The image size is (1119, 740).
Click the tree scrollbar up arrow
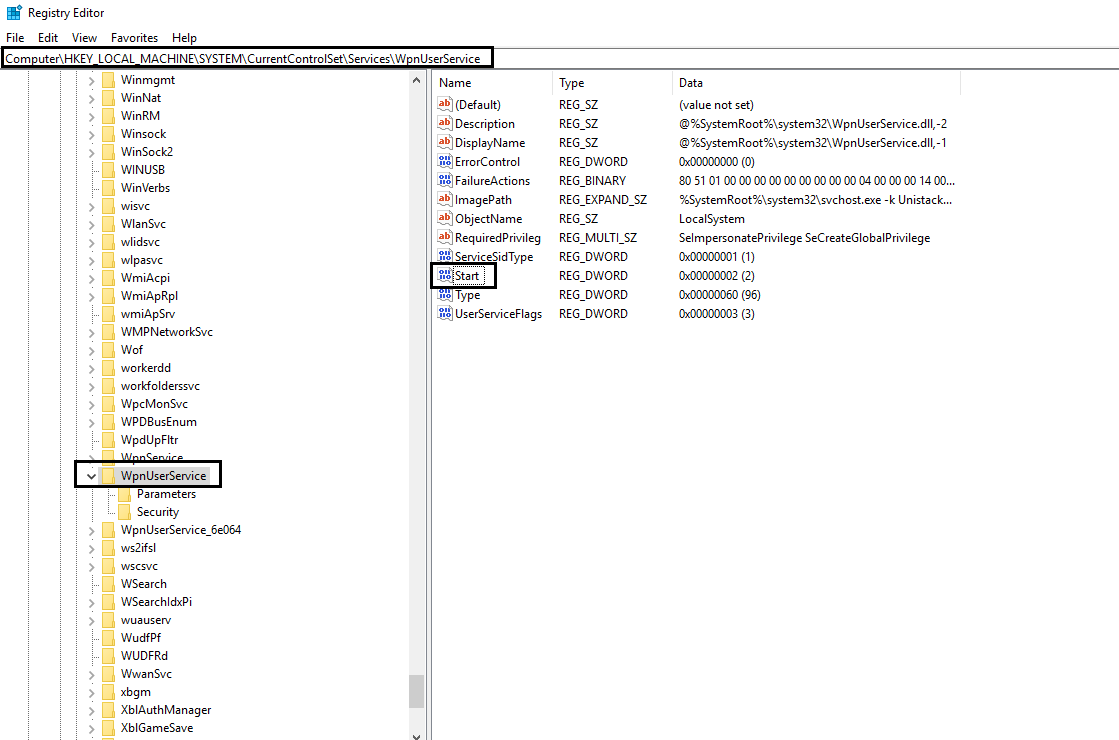(417, 81)
